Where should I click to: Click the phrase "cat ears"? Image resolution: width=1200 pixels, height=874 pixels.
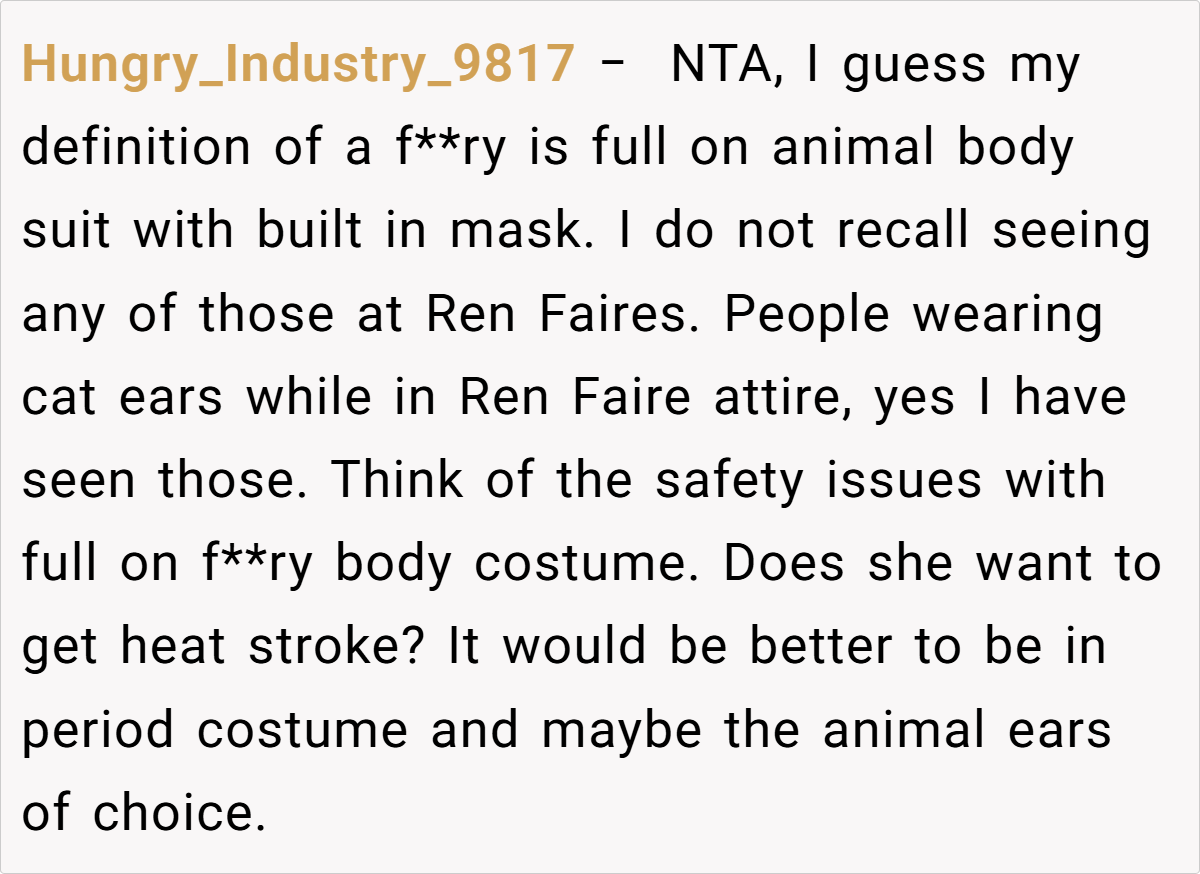tap(123, 399)
